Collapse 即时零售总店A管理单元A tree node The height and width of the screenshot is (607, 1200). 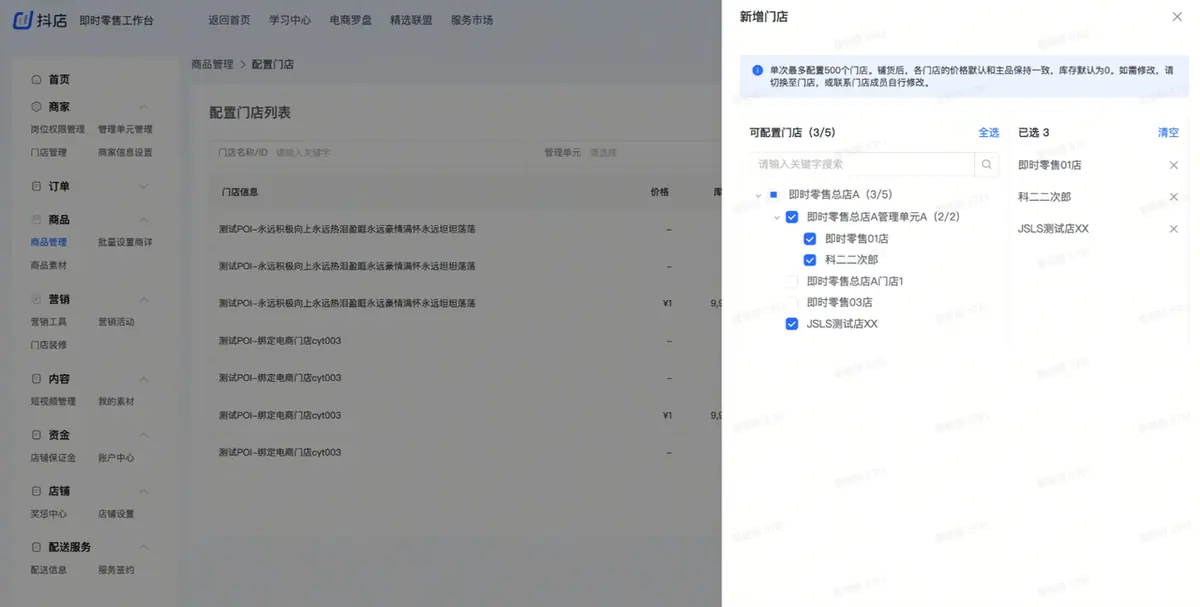point(776,217)
